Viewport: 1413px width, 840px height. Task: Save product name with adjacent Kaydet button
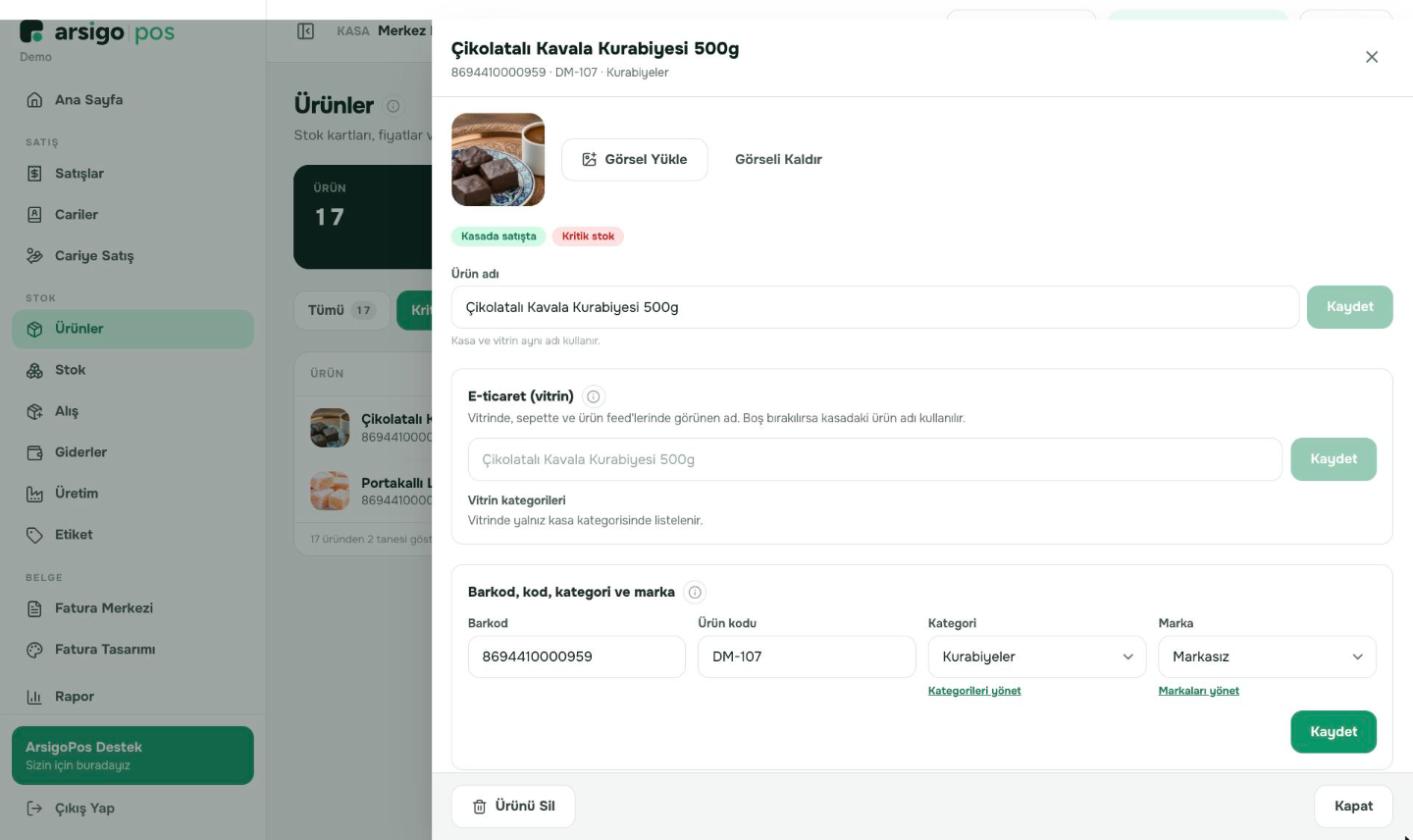pyautogui.click(x=1350, y=307)
